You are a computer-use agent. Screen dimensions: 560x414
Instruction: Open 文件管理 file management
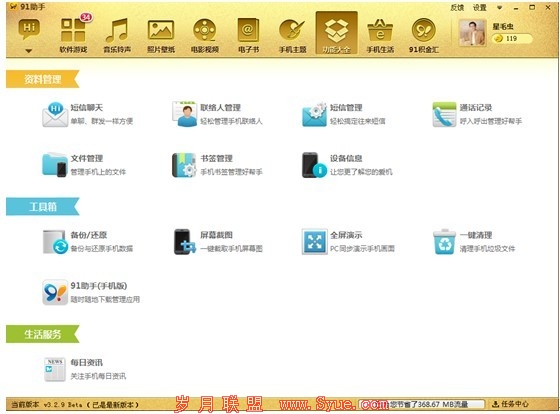[x=84, y=165]
